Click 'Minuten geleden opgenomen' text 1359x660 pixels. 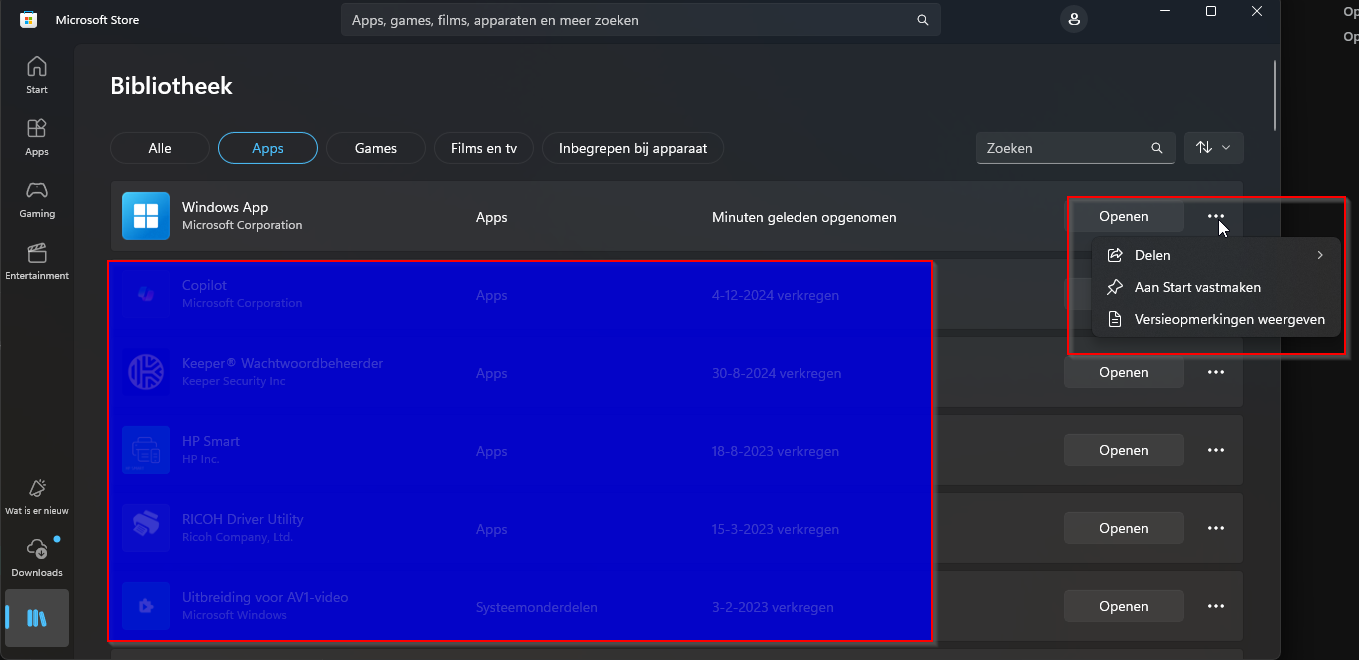pyautogui.click(x=804, y=217)
